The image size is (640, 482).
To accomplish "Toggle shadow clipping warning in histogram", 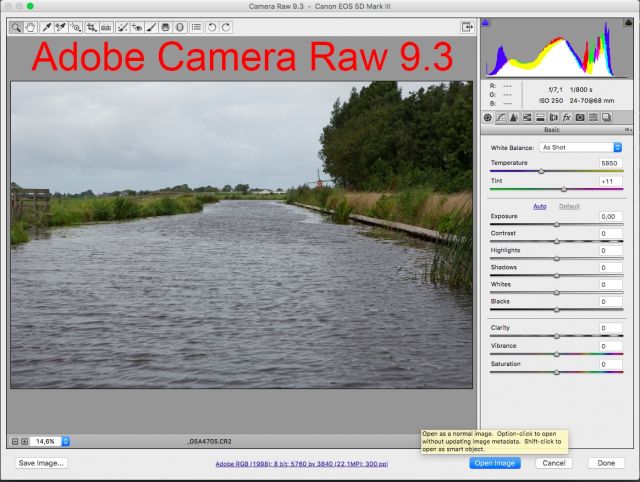I will click(x=486, y=23).
